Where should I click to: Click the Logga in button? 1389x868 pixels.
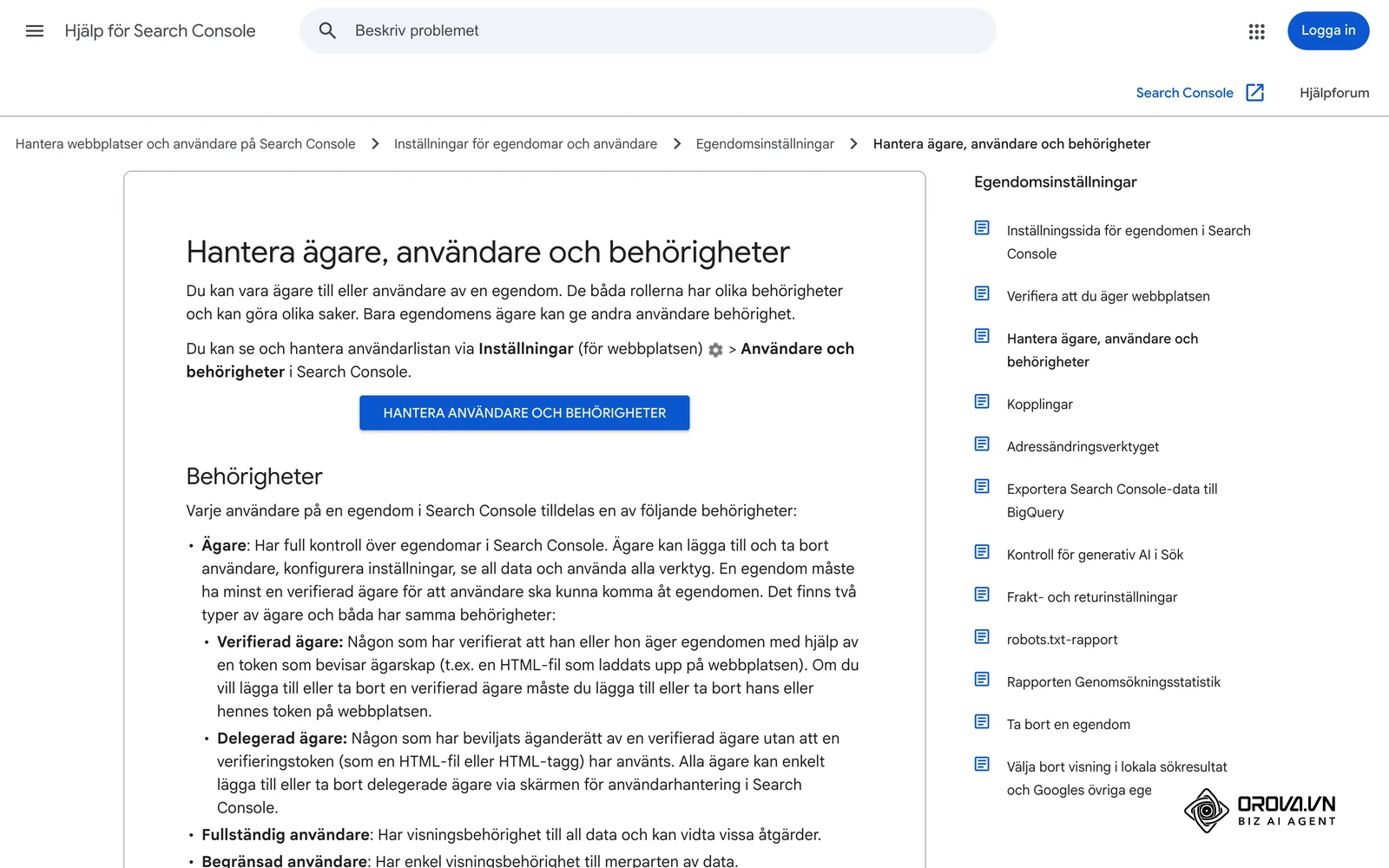click(1328, 31)
